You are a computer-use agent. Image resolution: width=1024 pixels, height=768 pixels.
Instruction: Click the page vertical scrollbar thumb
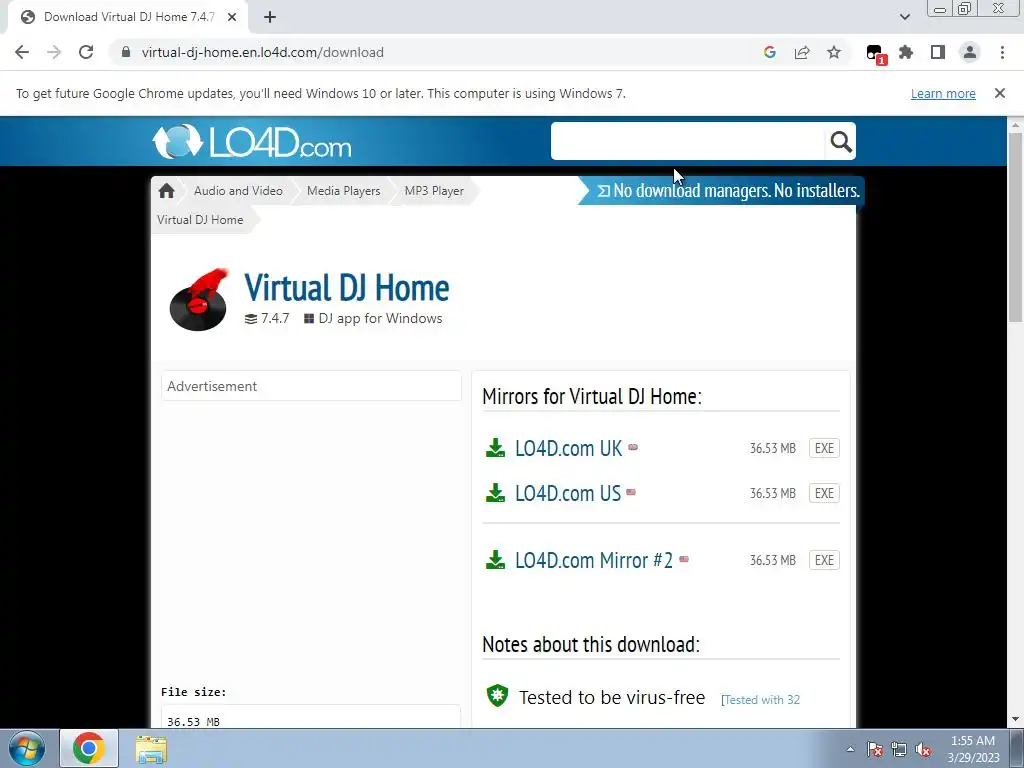point(1015,227)
